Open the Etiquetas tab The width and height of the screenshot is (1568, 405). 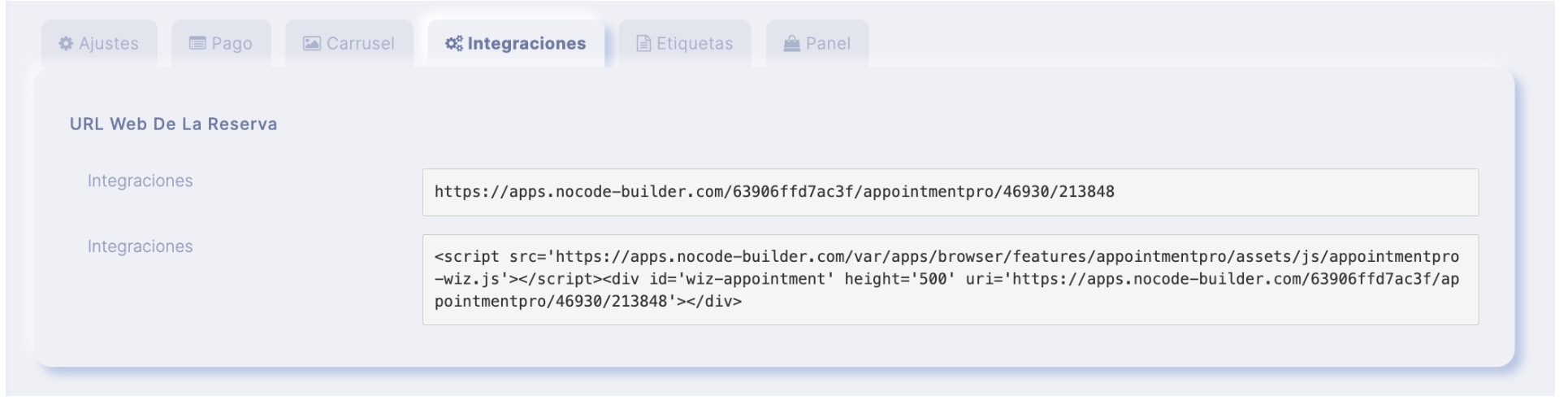(x=685, y=44)
